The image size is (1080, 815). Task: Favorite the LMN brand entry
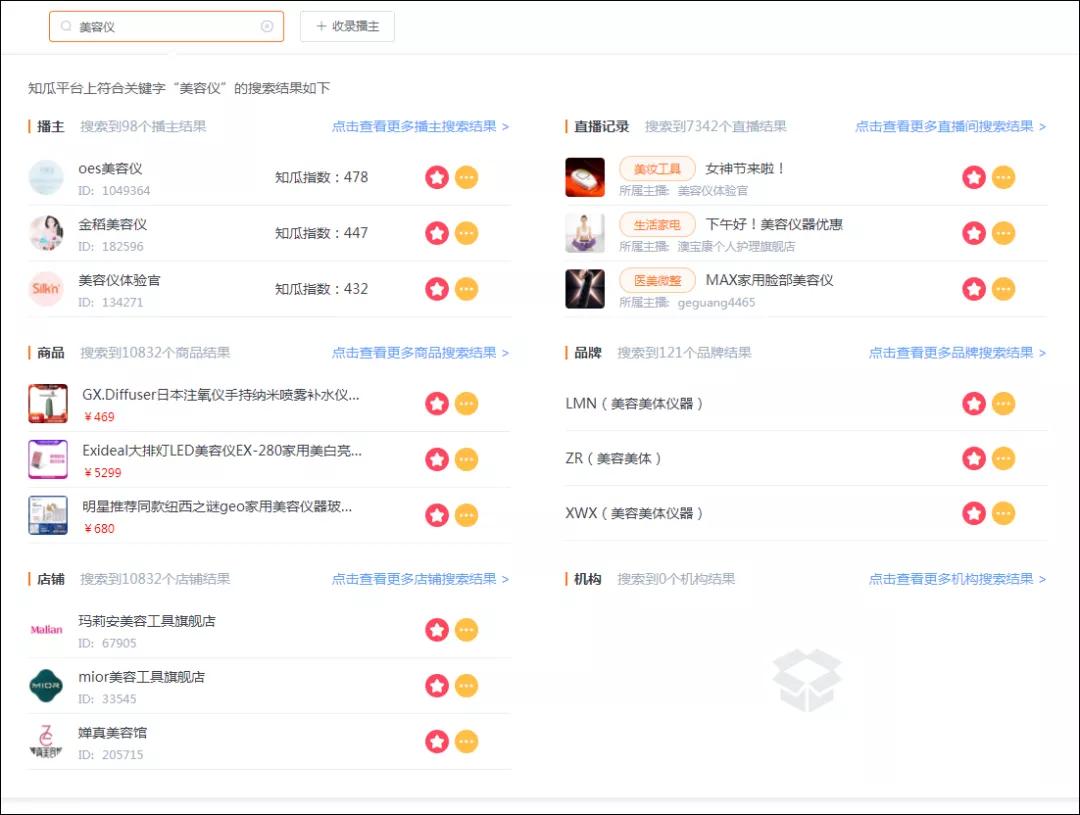973,404
